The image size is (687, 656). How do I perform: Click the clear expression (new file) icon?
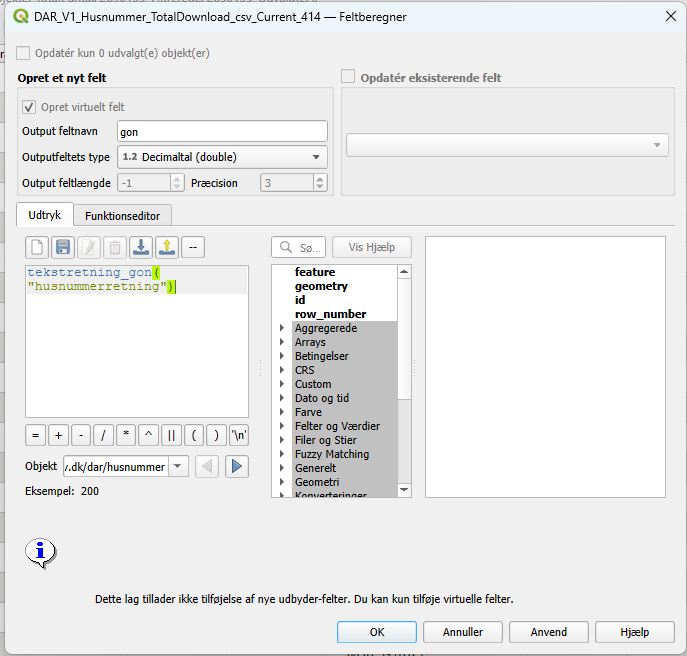37,247
